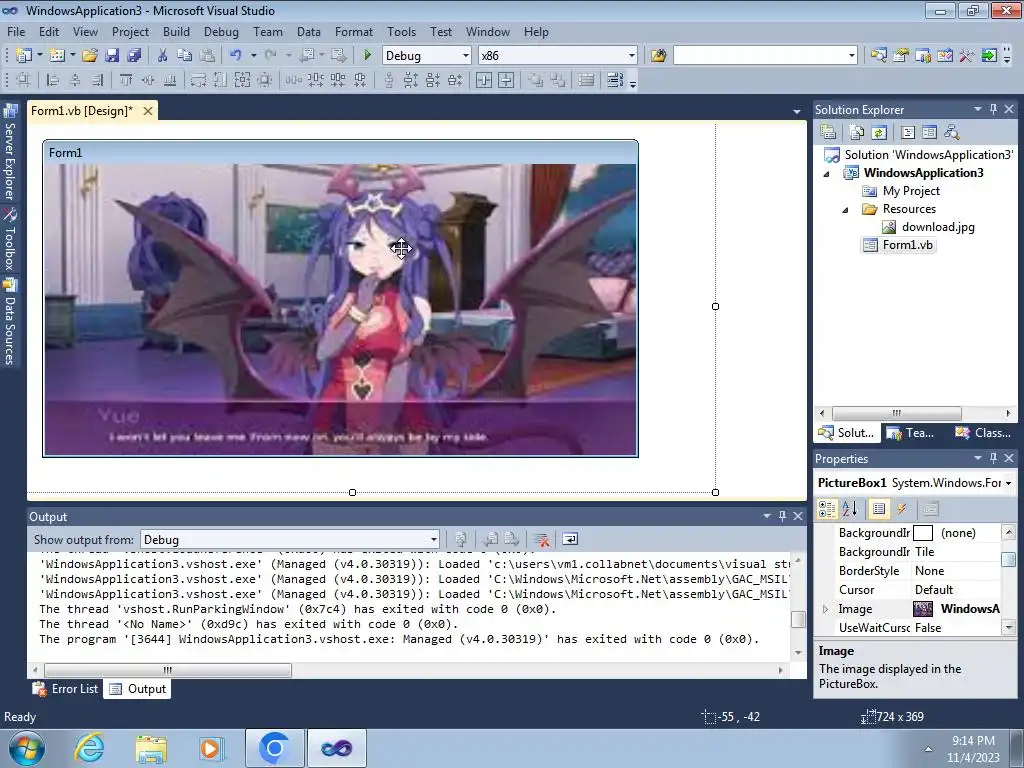Click View Code icon in Solution Explorer

[x=908, y=132]
